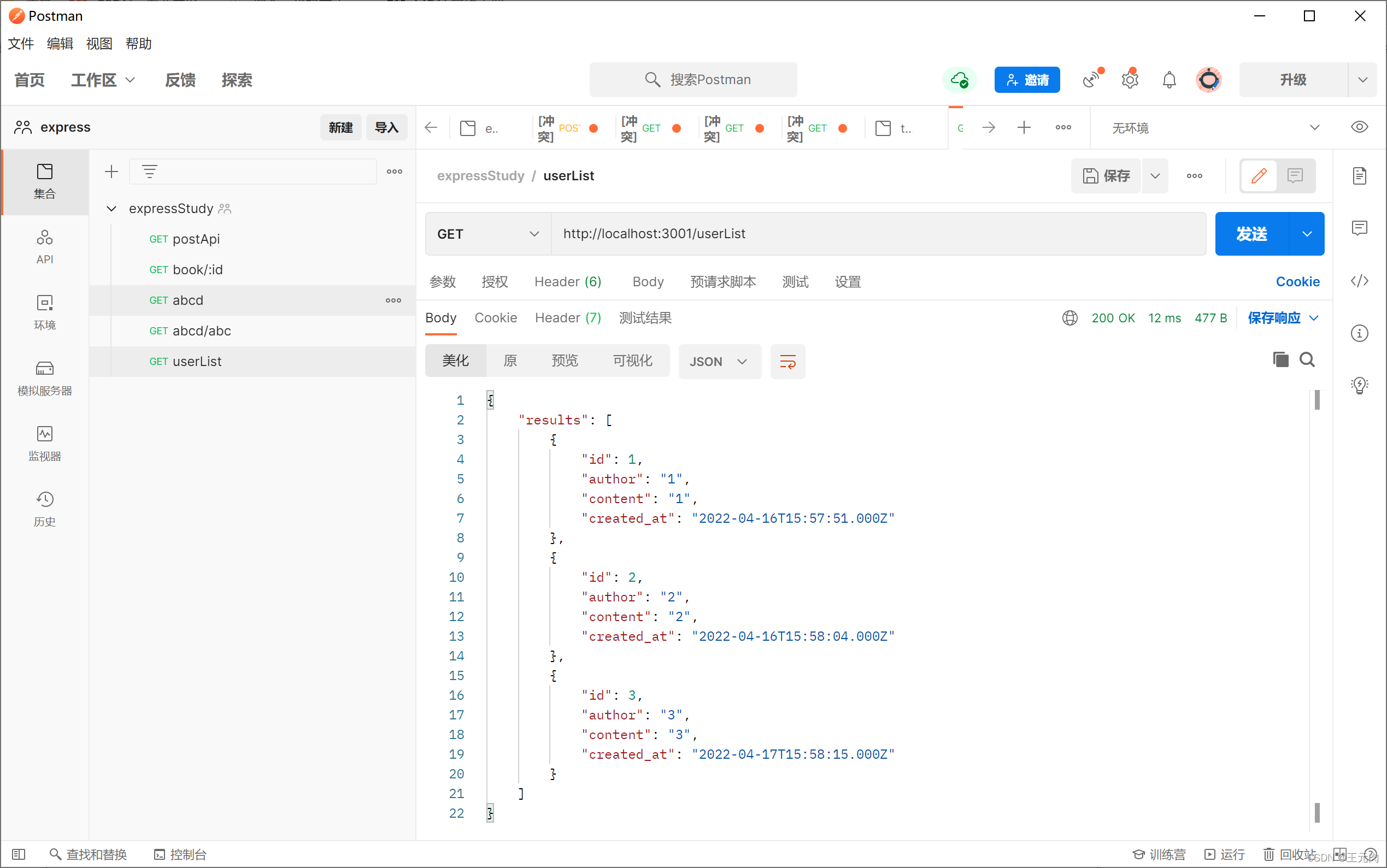Open request more actions ellipsis beside Save
This screenshot has width=1387, height=868.
1194,176
